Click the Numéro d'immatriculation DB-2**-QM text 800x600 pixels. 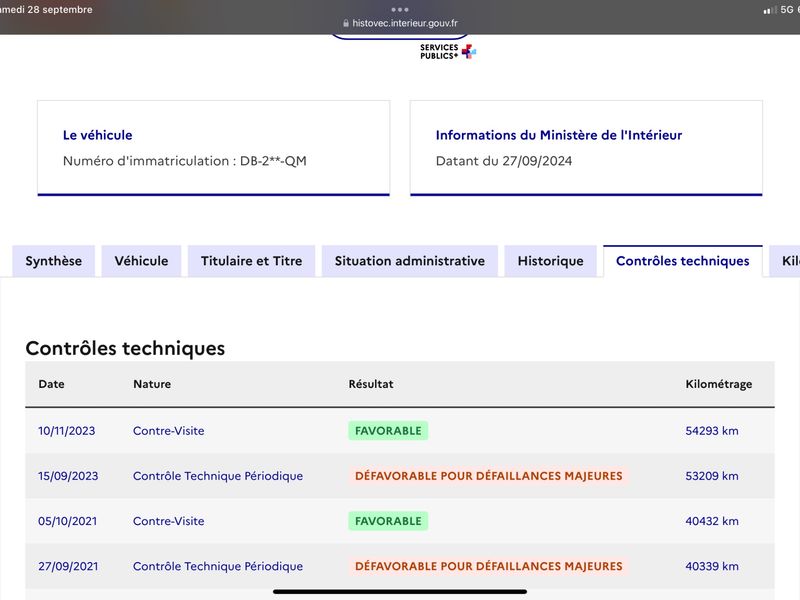coord(185,161)
